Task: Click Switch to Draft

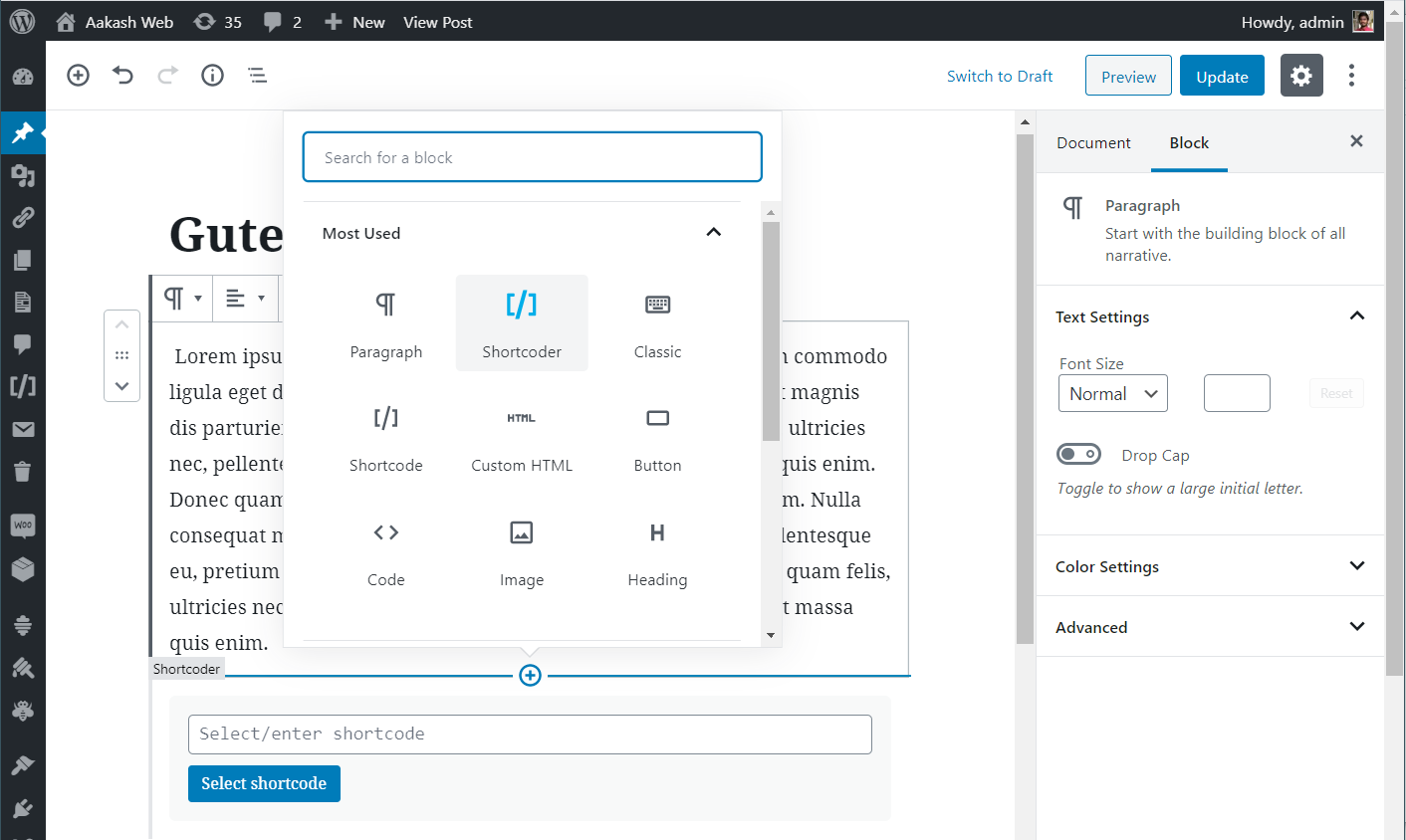Action: coord(1000,77)
